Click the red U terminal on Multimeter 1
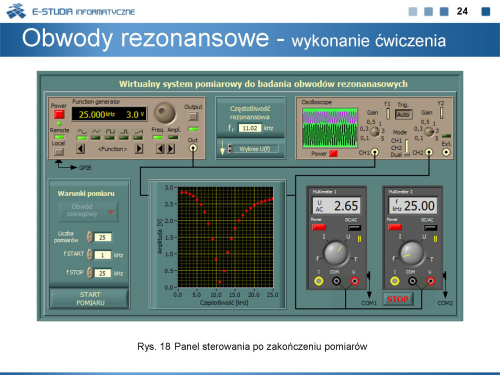500x375 pixels. tap(354, 281)
